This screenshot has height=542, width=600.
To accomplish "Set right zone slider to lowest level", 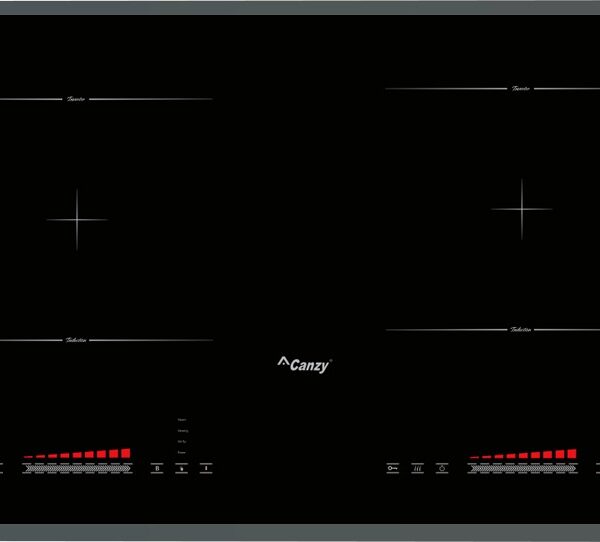I will (473, 468).
